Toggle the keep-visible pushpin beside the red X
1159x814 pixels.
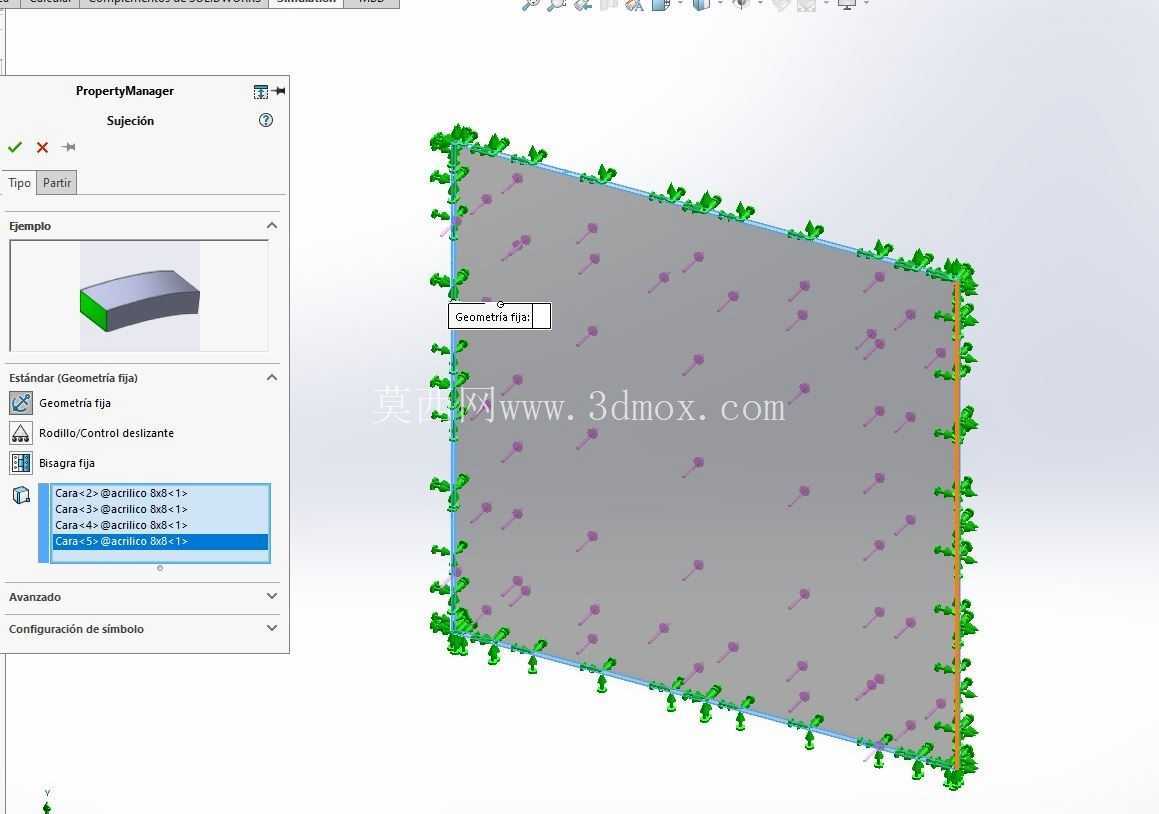(69, 147)
